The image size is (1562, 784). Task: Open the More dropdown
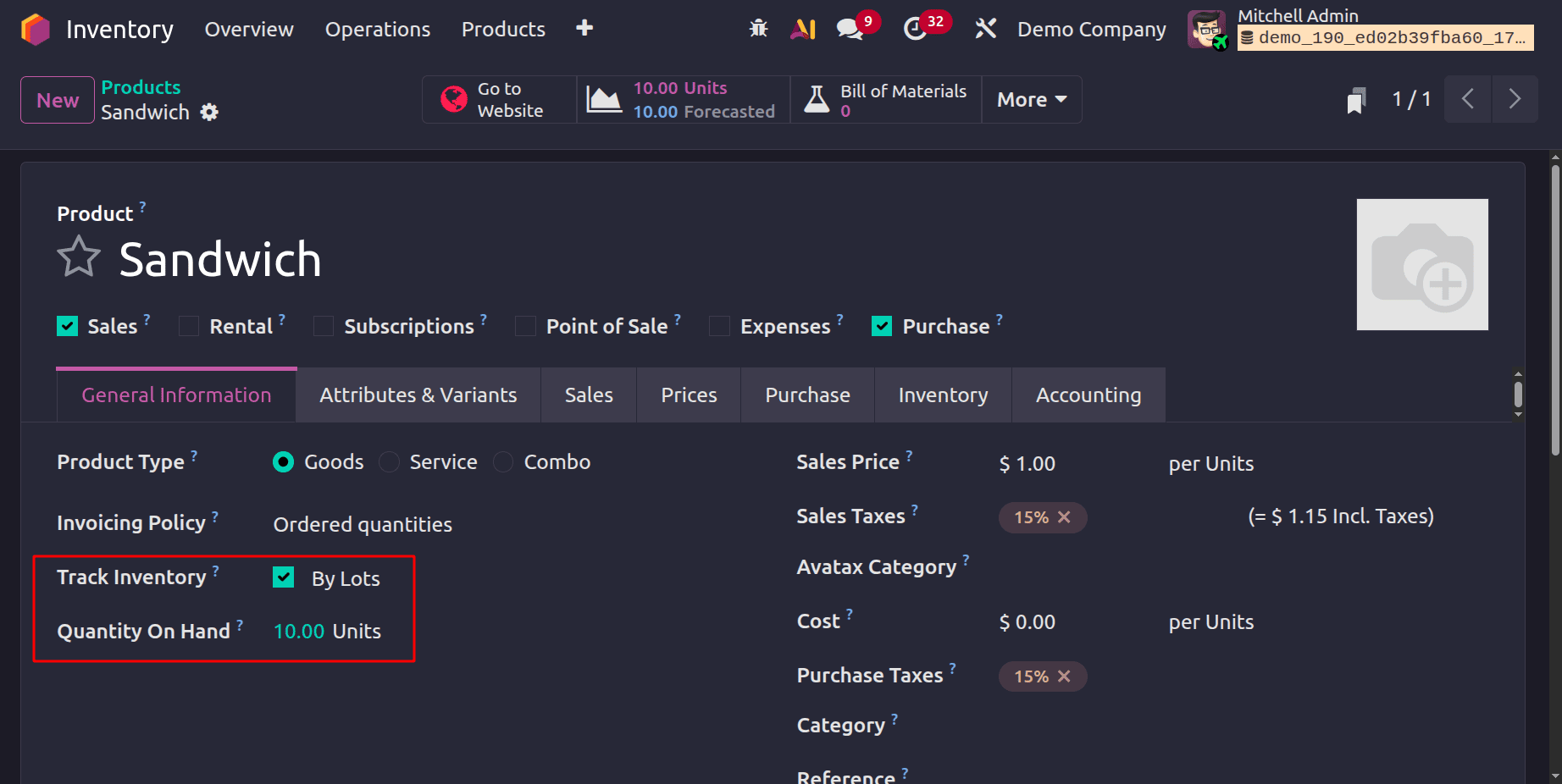point(1030,99)
